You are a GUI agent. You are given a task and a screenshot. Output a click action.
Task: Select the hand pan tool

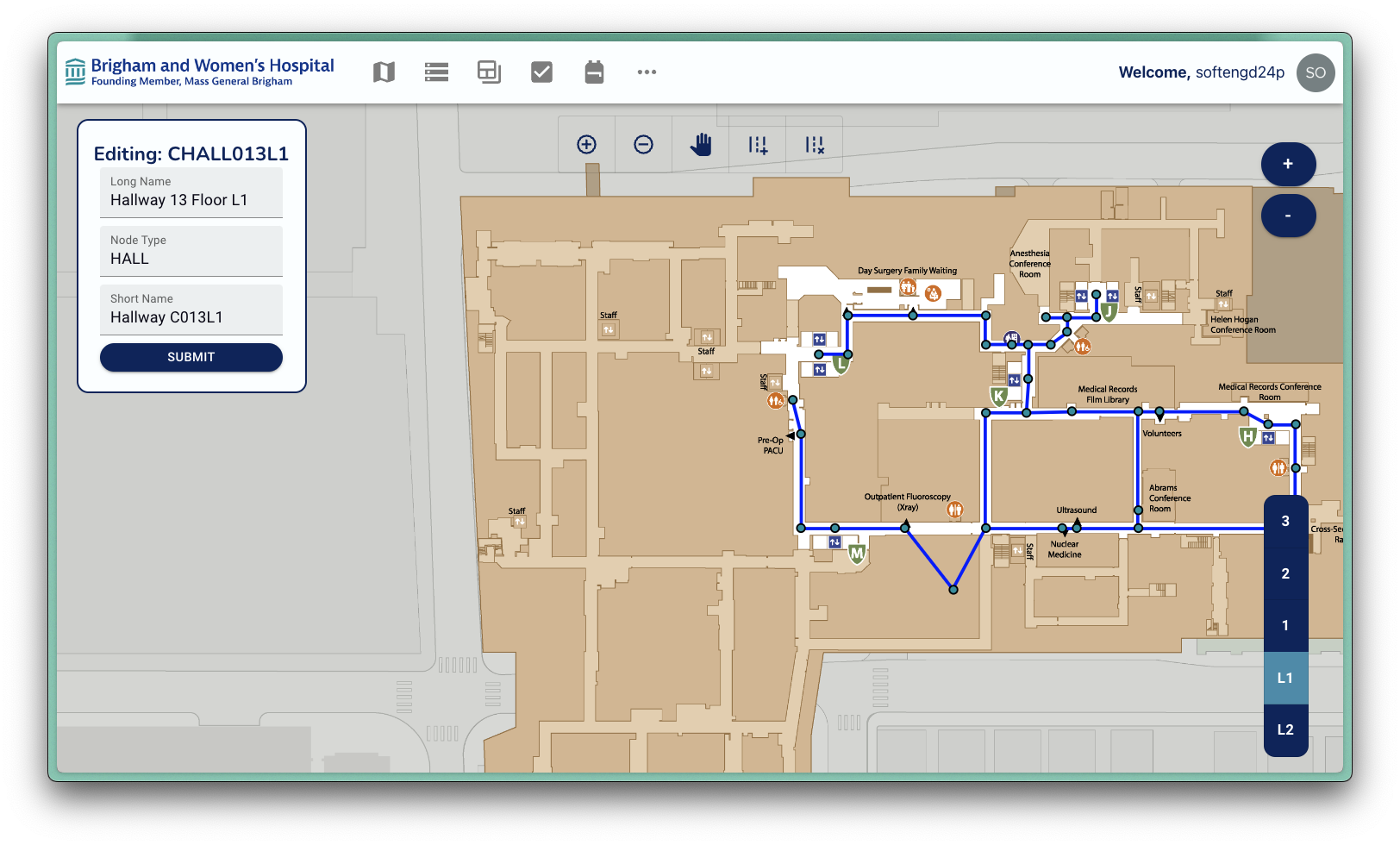[701, 145]
